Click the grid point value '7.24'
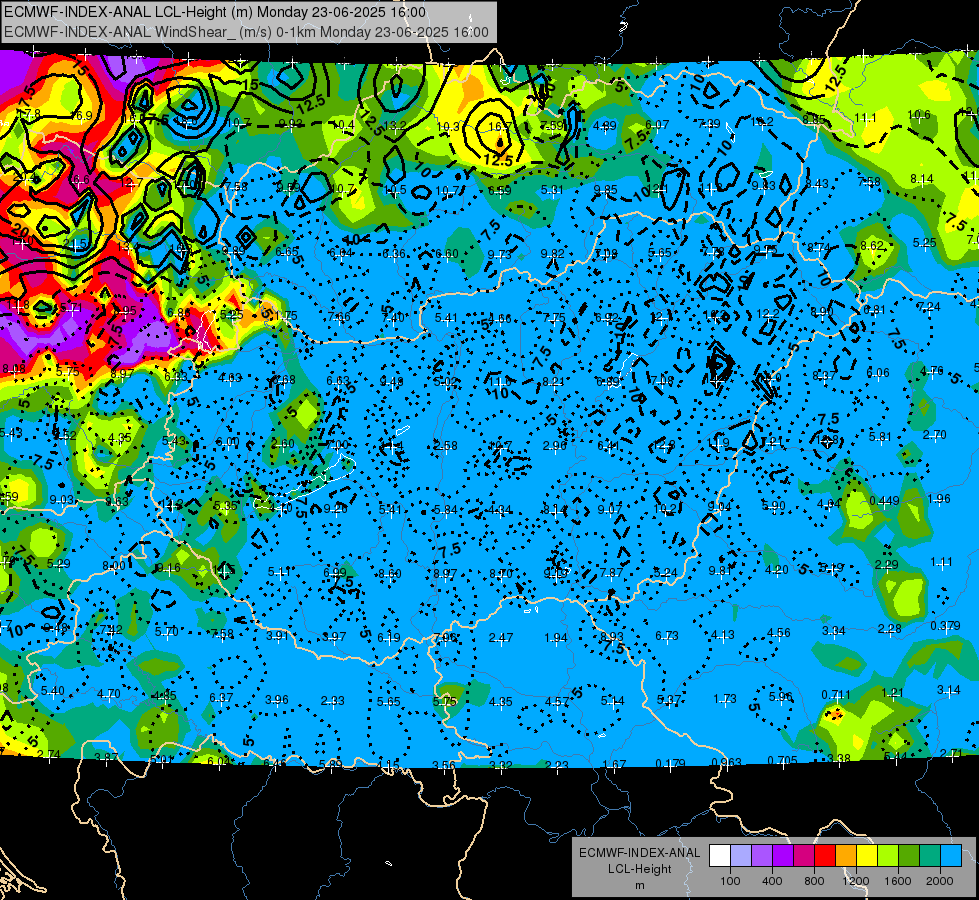 [x=929, y=306]
